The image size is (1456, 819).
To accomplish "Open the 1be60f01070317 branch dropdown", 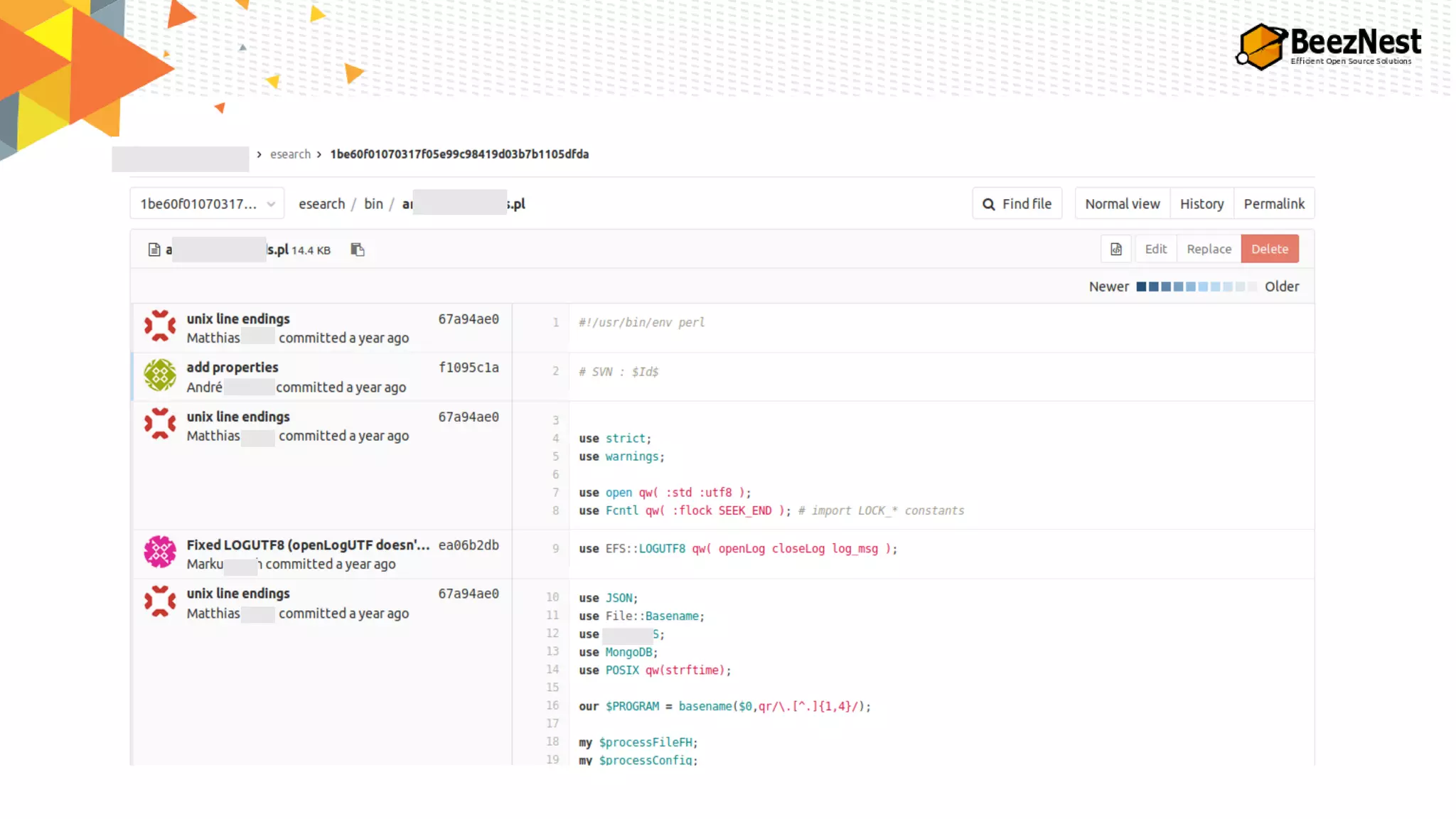I will (207, 204).
